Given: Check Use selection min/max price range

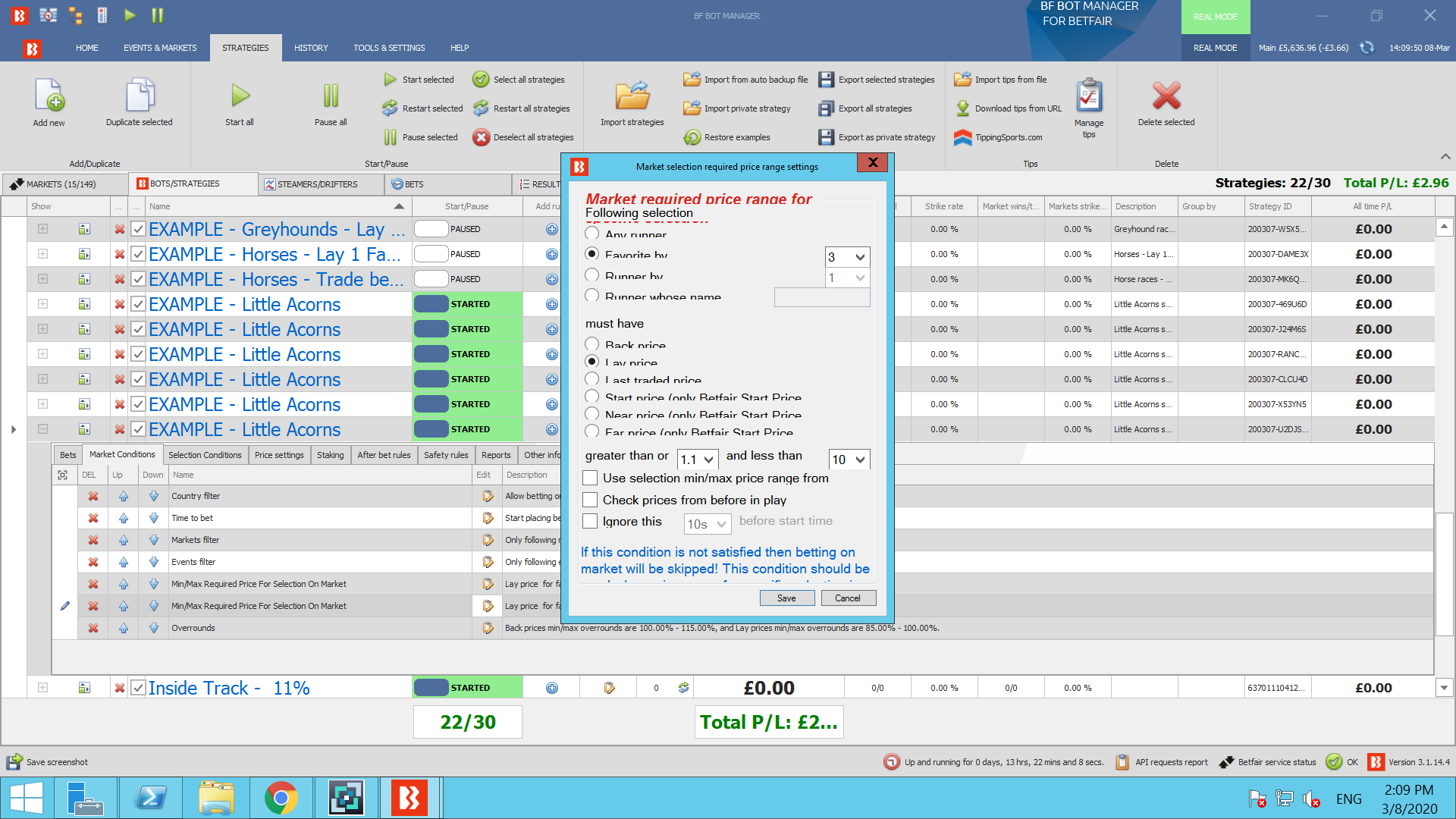Looking at the screenshot, I should (x=590, y=479).
